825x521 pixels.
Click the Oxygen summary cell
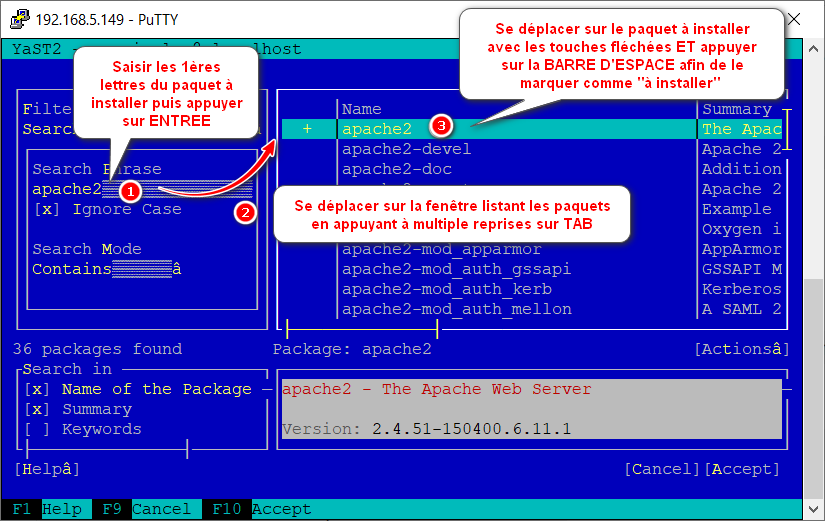(x=741, y=229)
